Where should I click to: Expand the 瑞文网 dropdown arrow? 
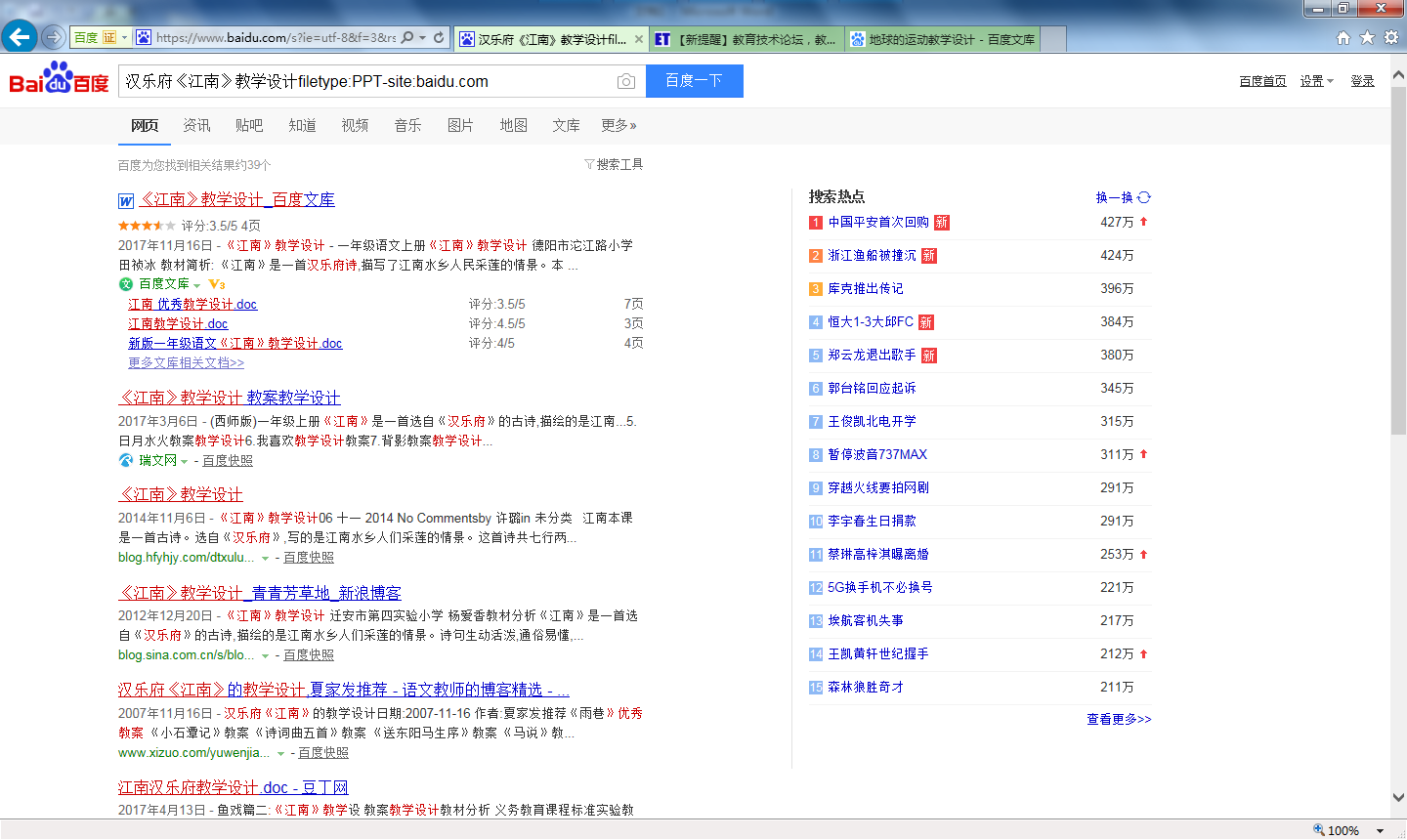pyautogui.click(x=185, y=461)
